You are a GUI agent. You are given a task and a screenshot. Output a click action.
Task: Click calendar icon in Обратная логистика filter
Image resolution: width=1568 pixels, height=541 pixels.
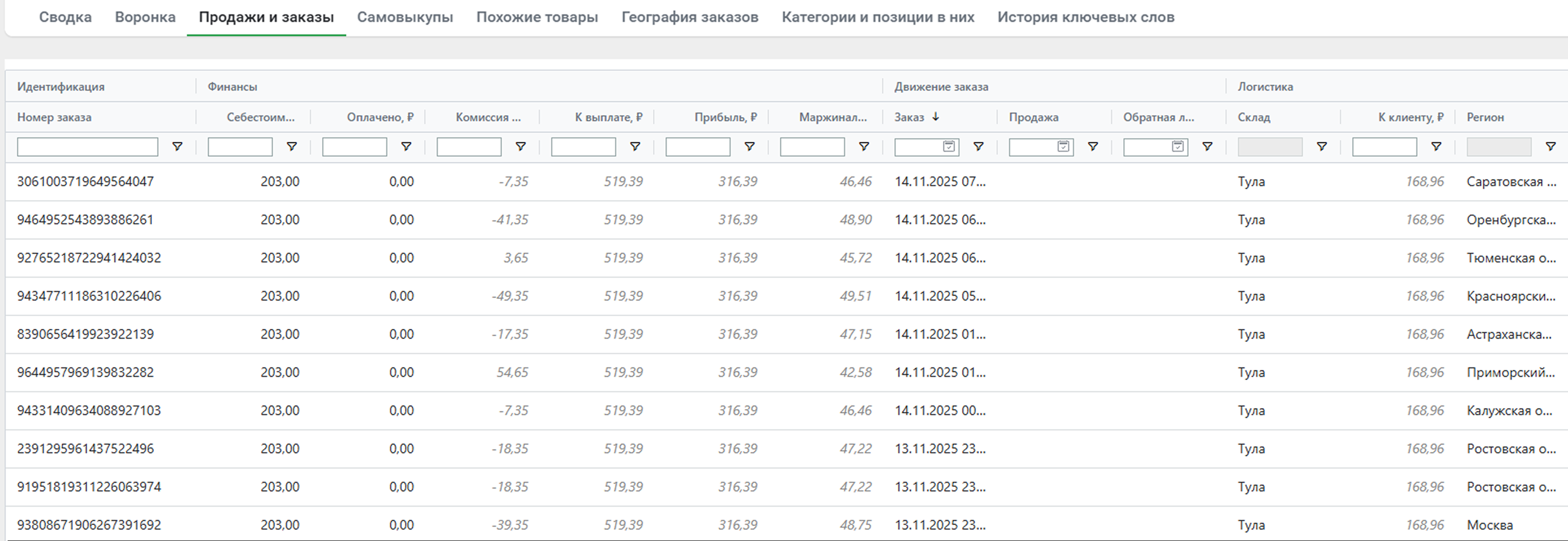(1177, 147)
